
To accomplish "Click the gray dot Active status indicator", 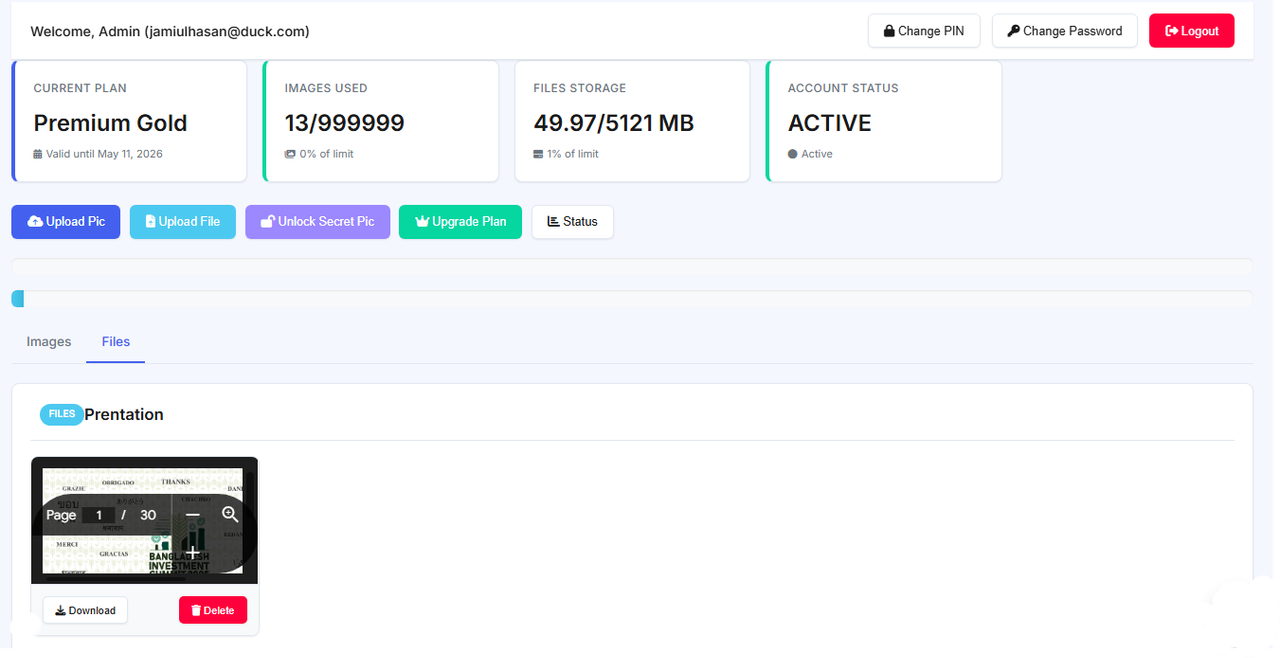I will pos(792,154).
